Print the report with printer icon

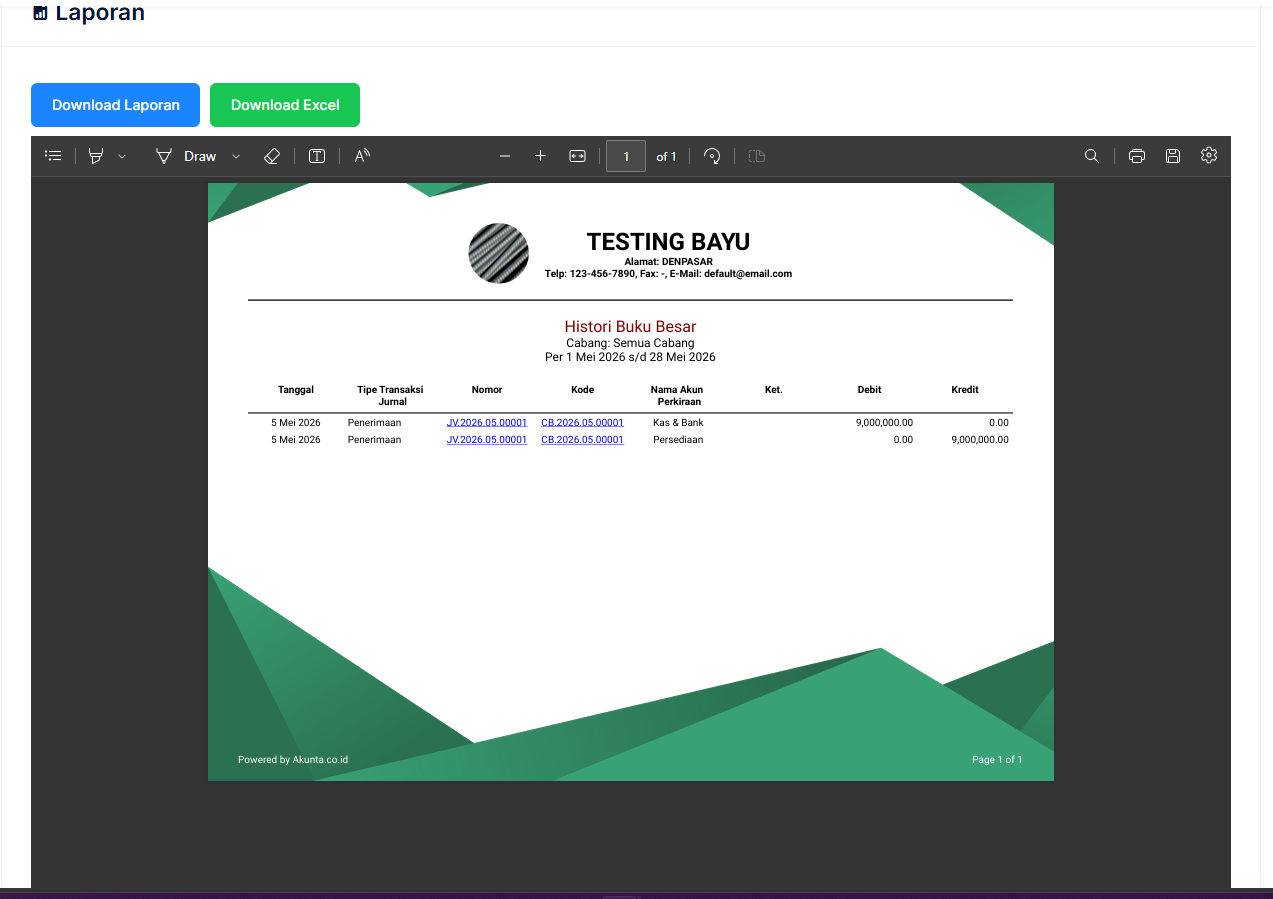1137,156
